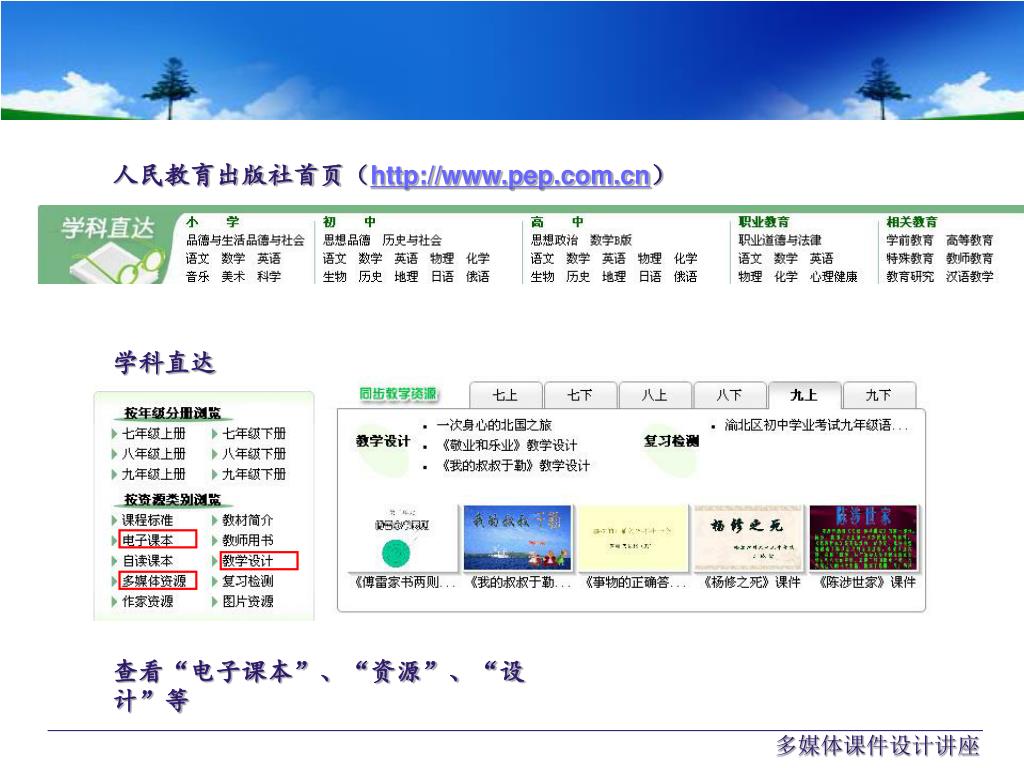
Task: Open the 课程标准 resource category
Action: coord(148,520)
